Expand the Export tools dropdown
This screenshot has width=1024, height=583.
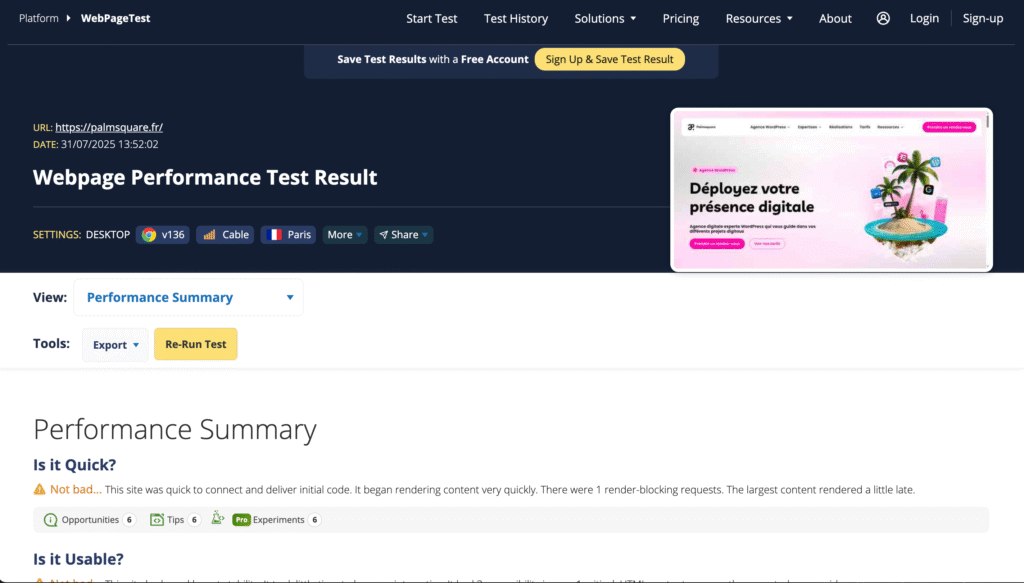click(115, 345)
